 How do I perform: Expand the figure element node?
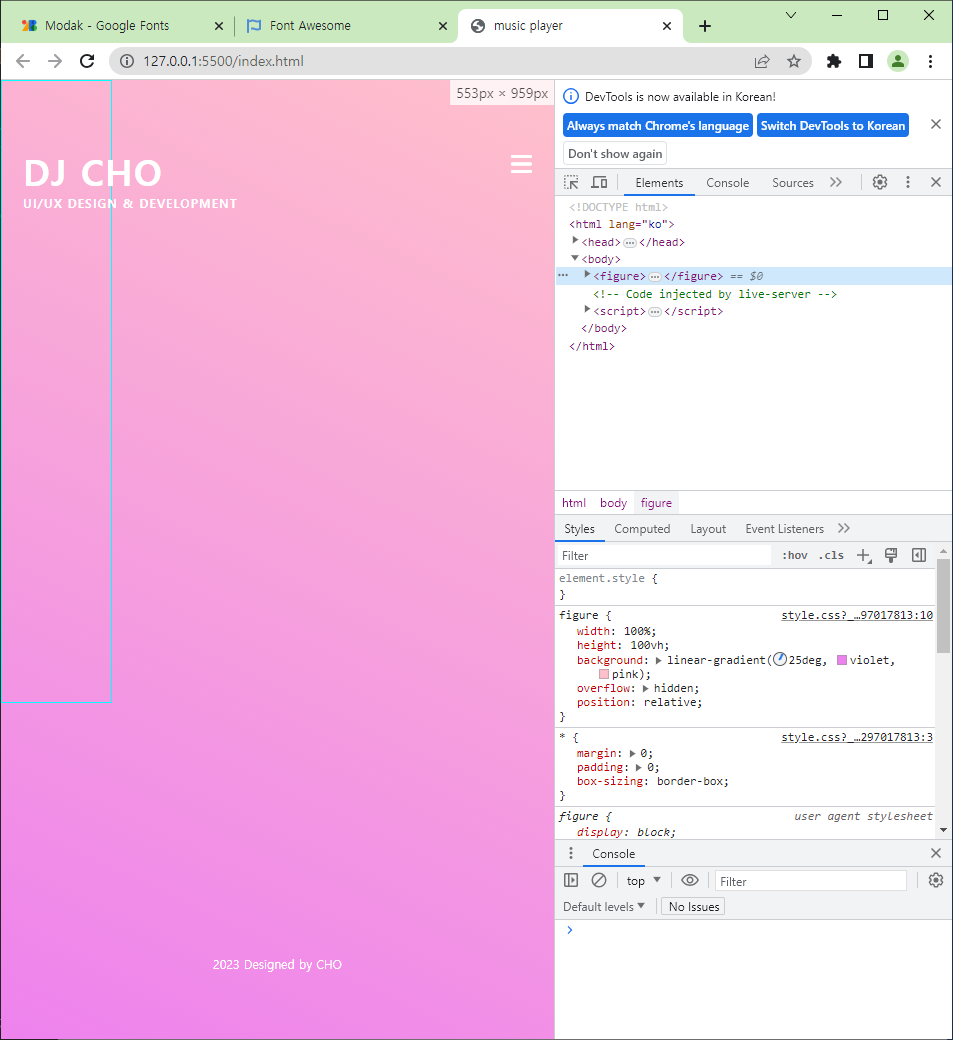587,275
